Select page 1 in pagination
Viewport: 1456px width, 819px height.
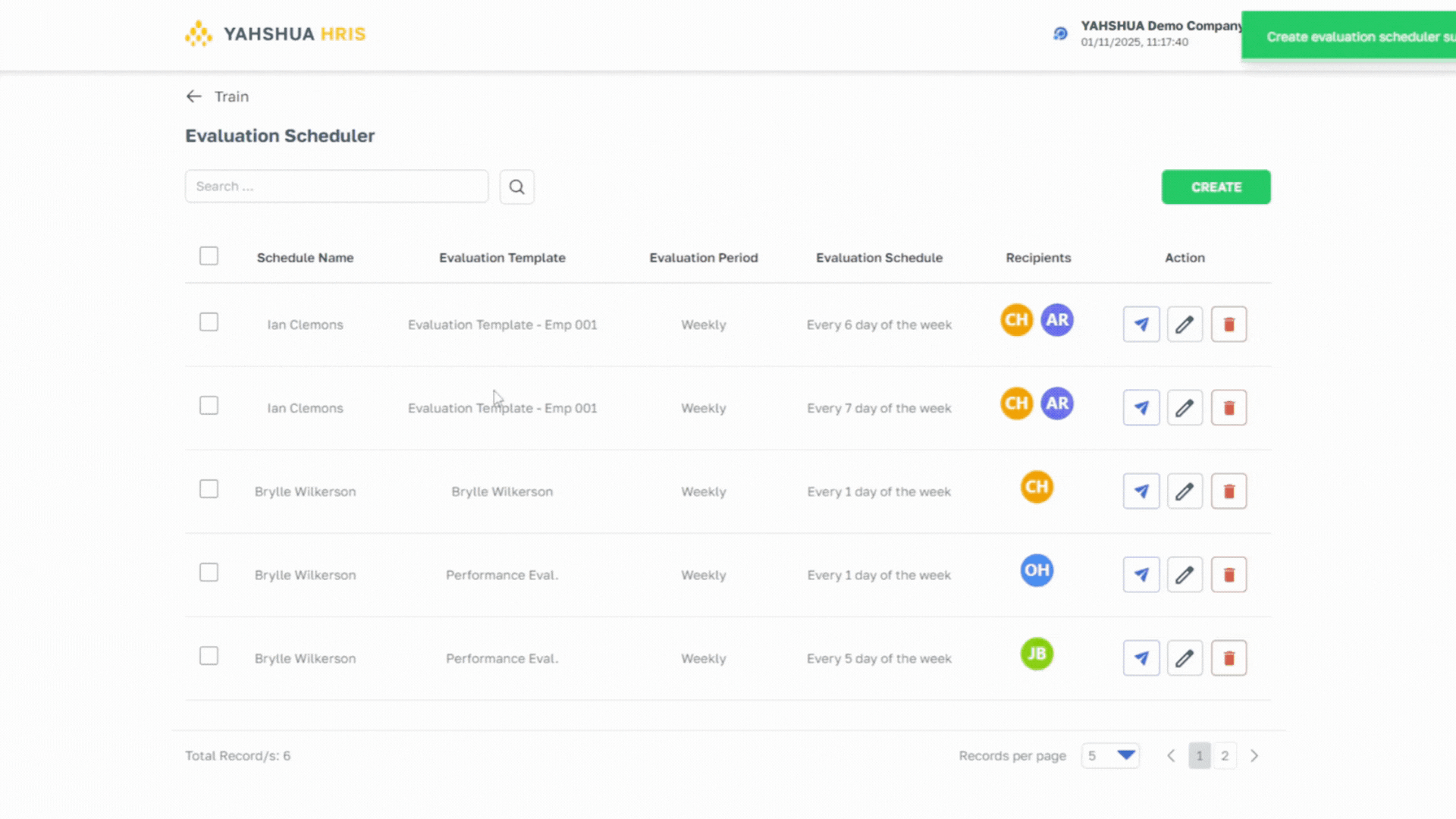click(1199, 755)
